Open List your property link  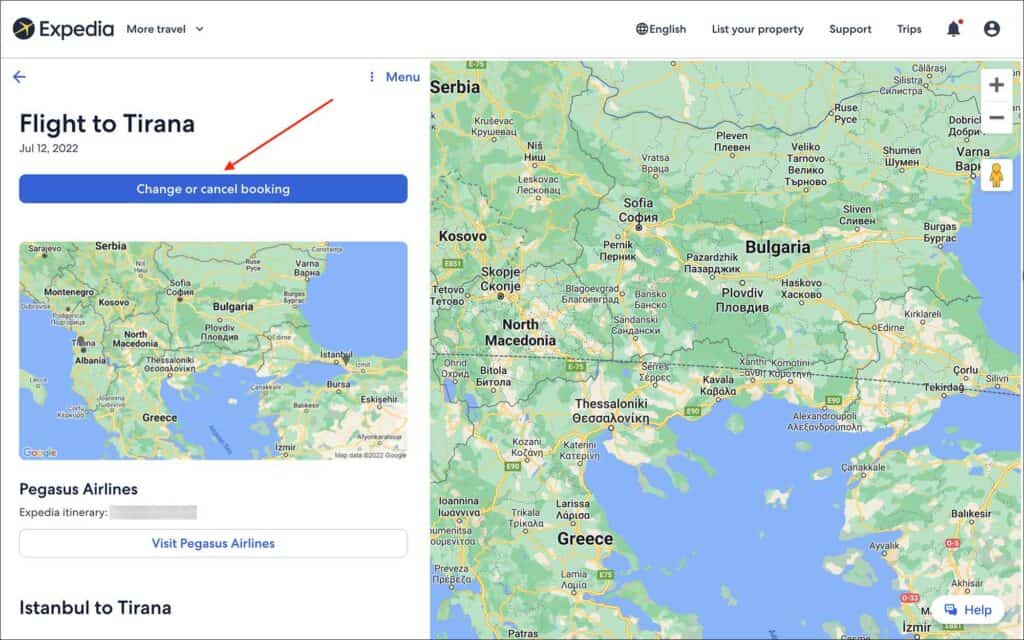758,29
